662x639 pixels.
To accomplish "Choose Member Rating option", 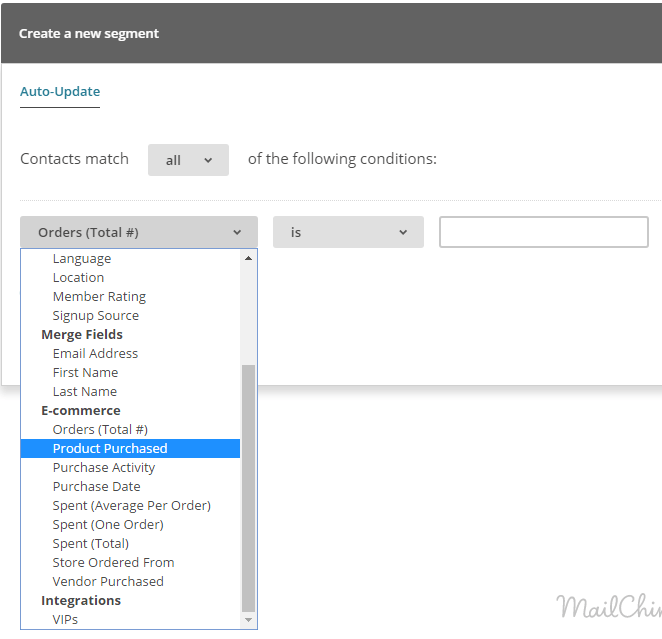I will click(130, 297).
